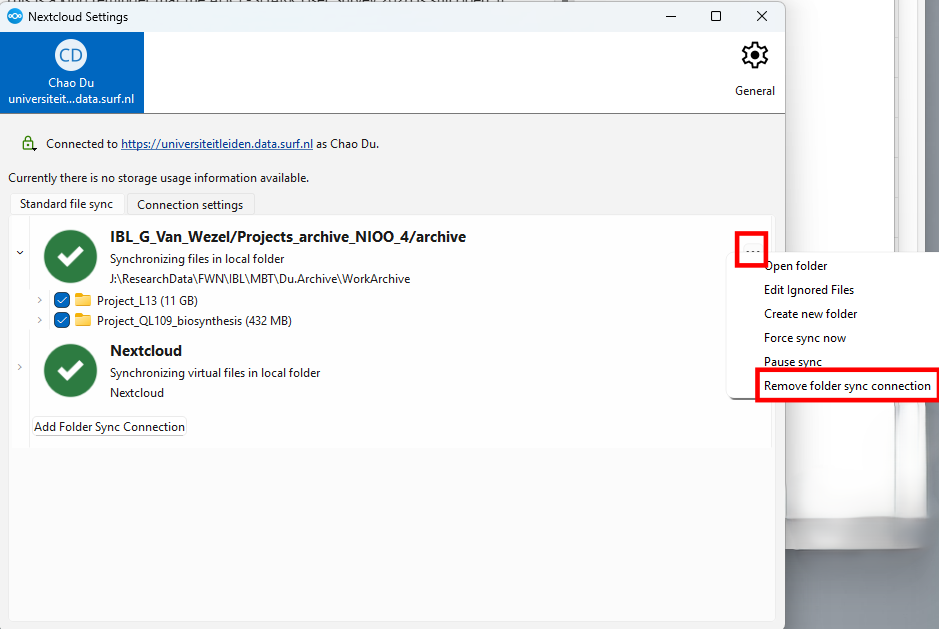The image size is (939, 629).
Task: Click the Nextcloud logo in title bar
Action: tap(14, 16)
